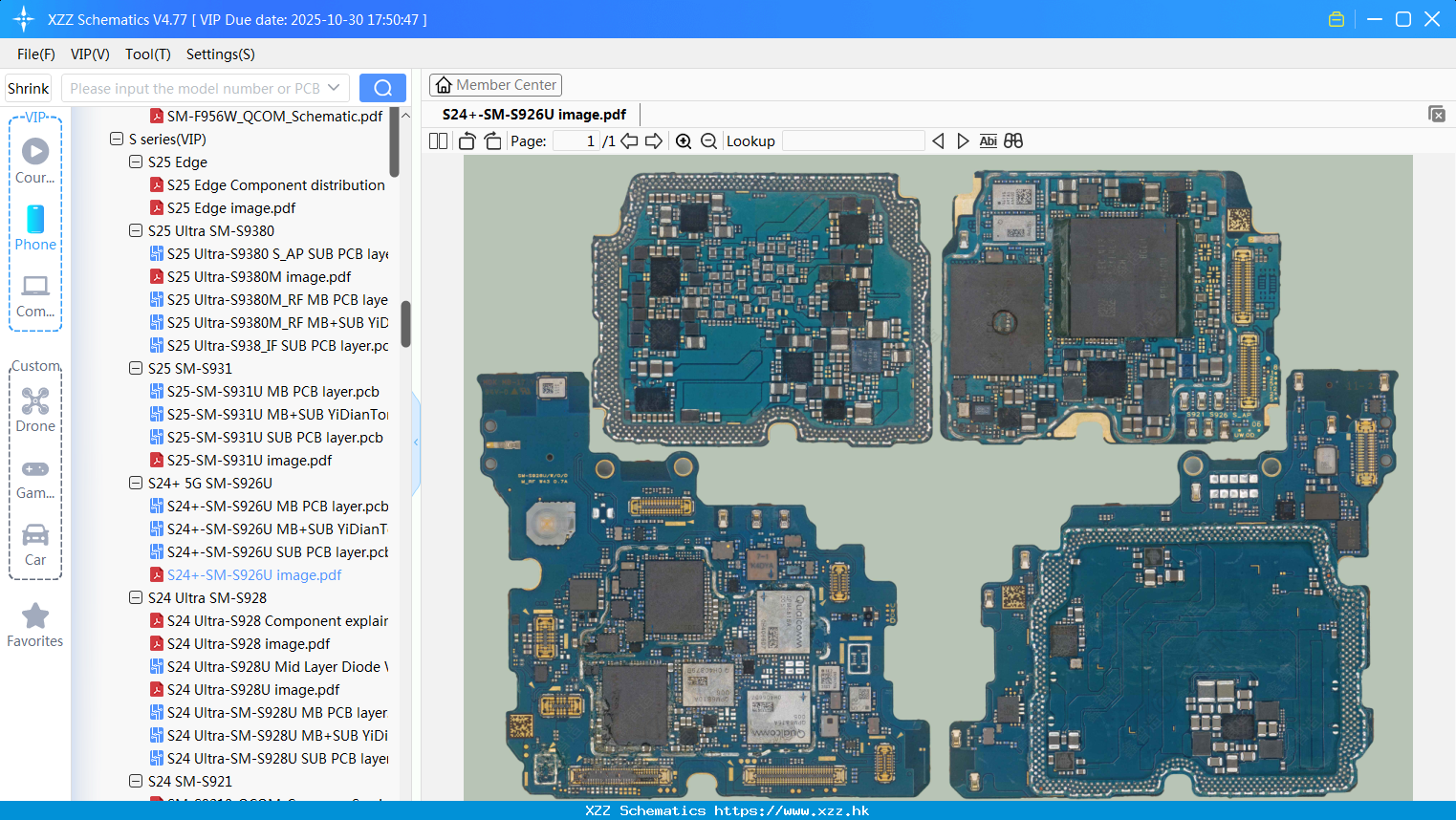Open the VIP(V) menu
The image size is (1456, 820).
(x=90, y=54)
